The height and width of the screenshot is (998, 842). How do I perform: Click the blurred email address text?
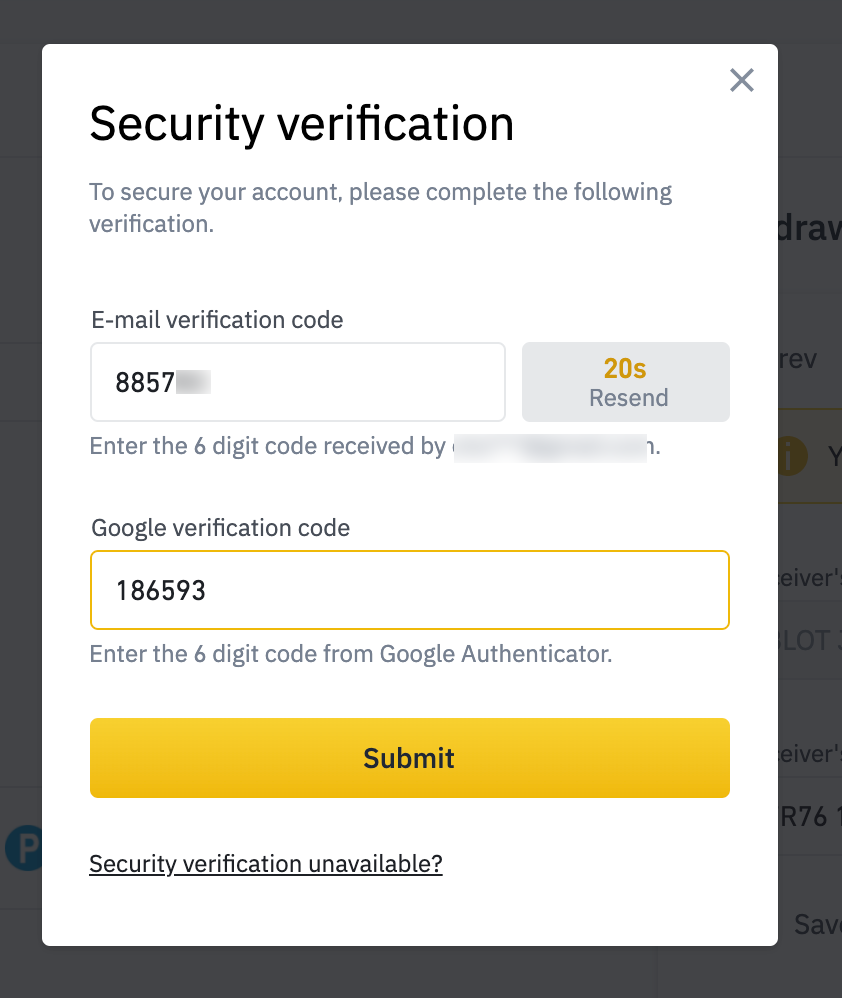click(550, 447)
